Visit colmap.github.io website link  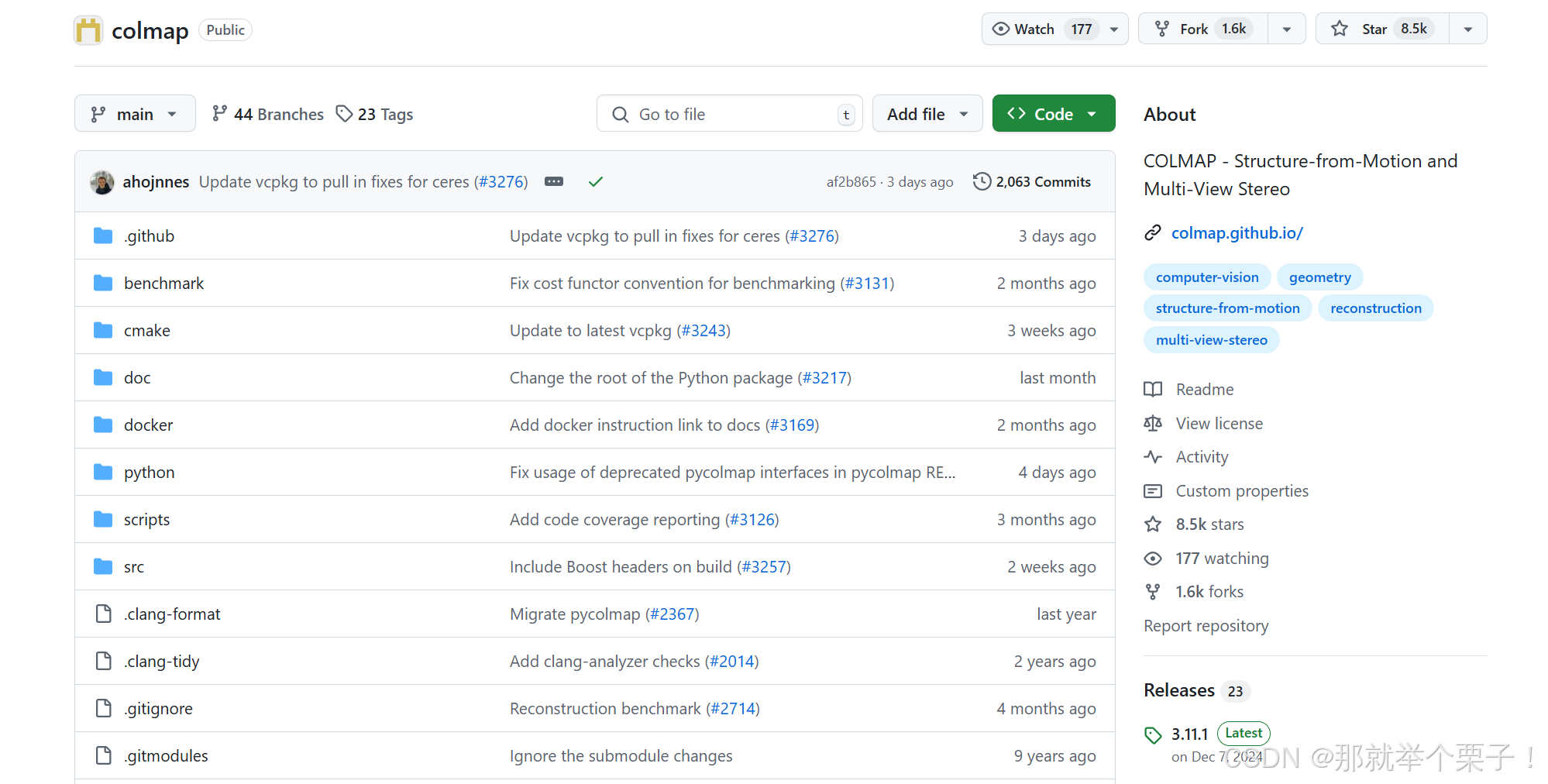point(1237,233)
